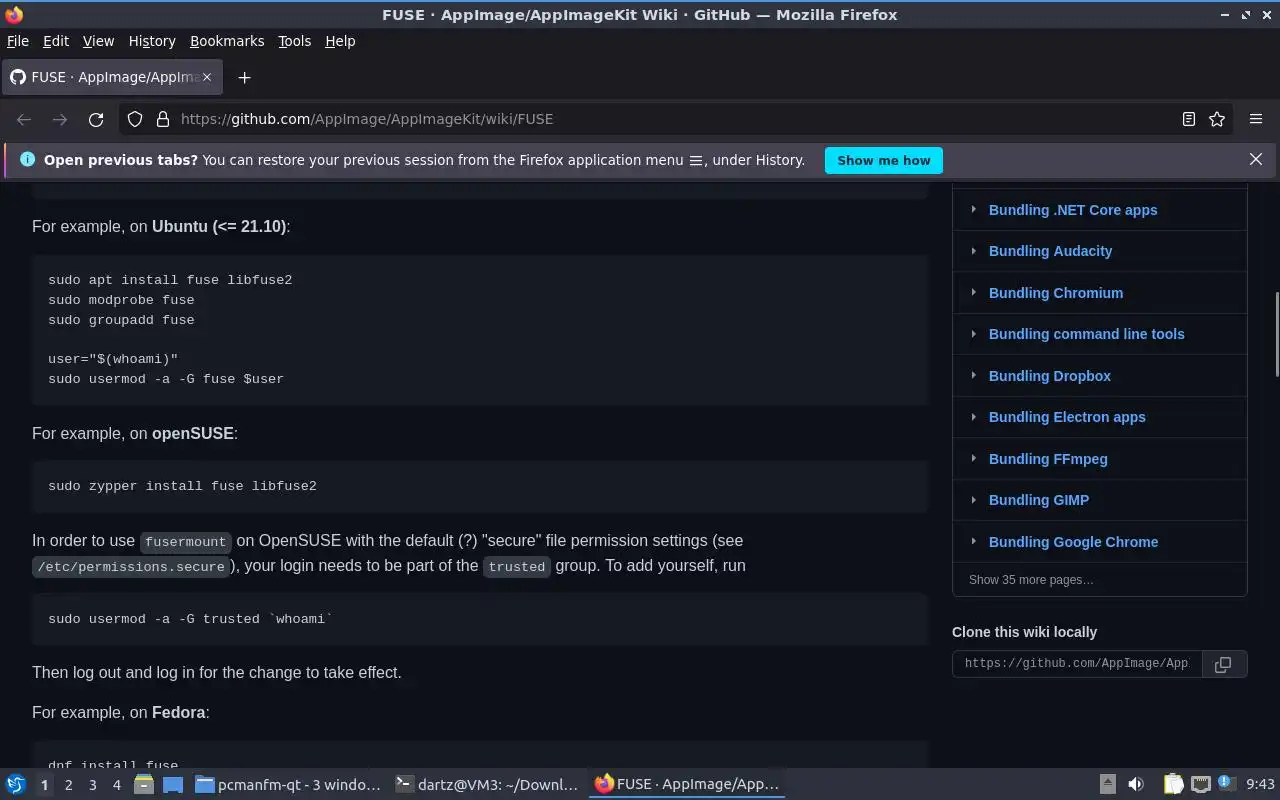Open the Firefox hamburger application menu
1280x800 pixels.
click(x=1256, y=119)
